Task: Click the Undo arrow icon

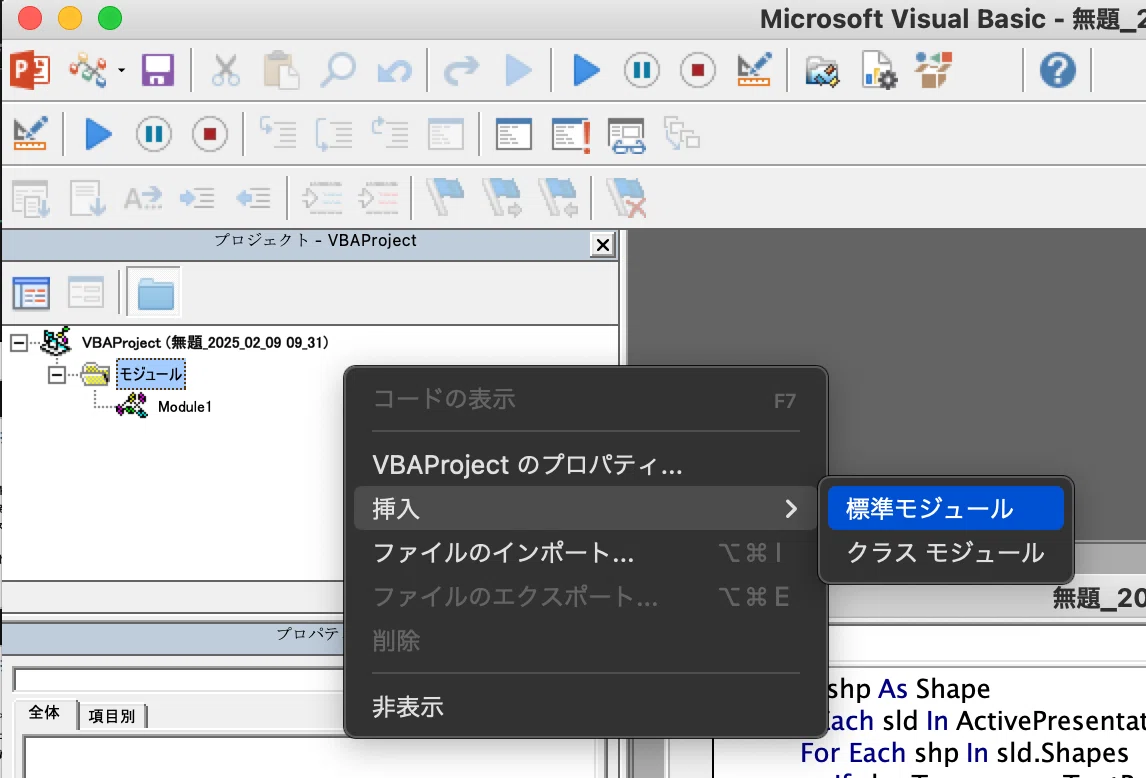Action: [x=395, y=70]
